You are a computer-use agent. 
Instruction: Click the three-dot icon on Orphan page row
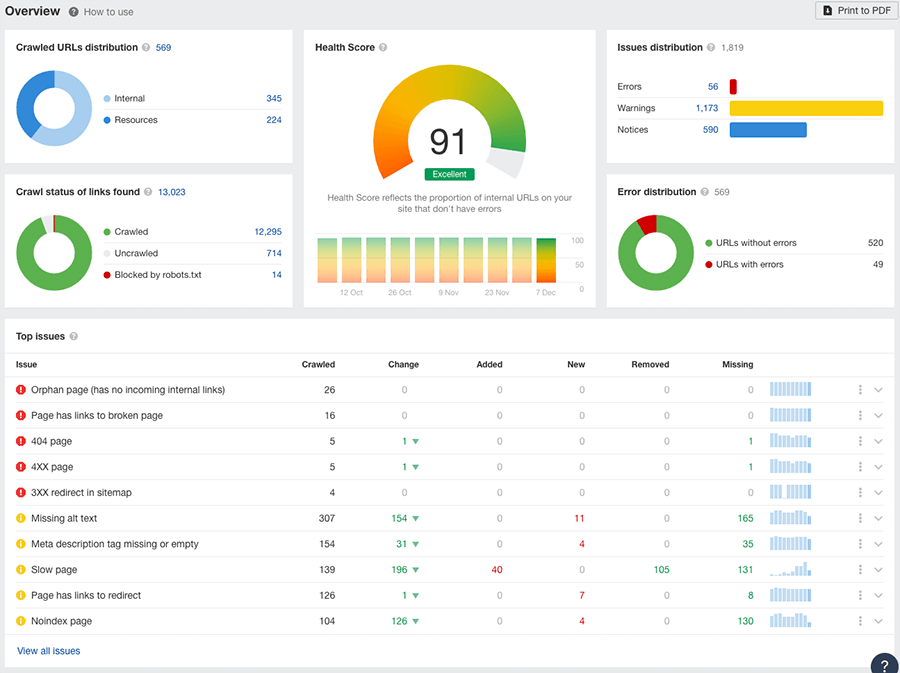coord(859,389)
